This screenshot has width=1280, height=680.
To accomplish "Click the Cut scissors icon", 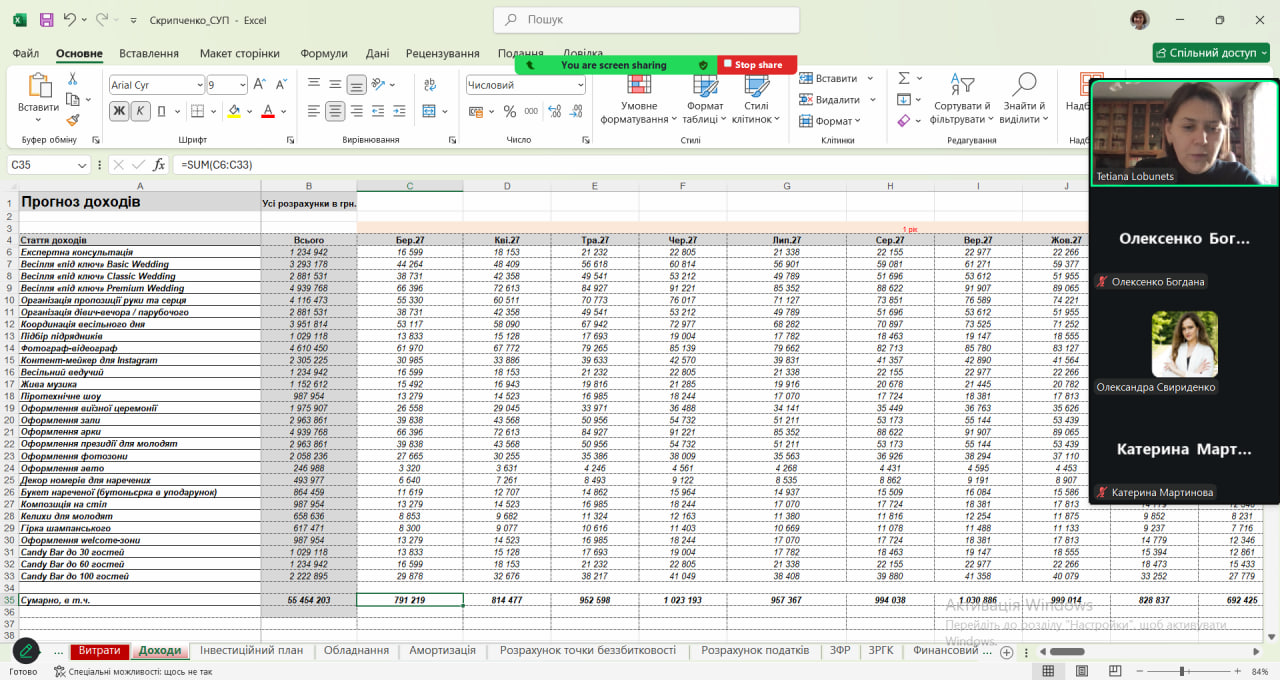I will tap(73, 79).
